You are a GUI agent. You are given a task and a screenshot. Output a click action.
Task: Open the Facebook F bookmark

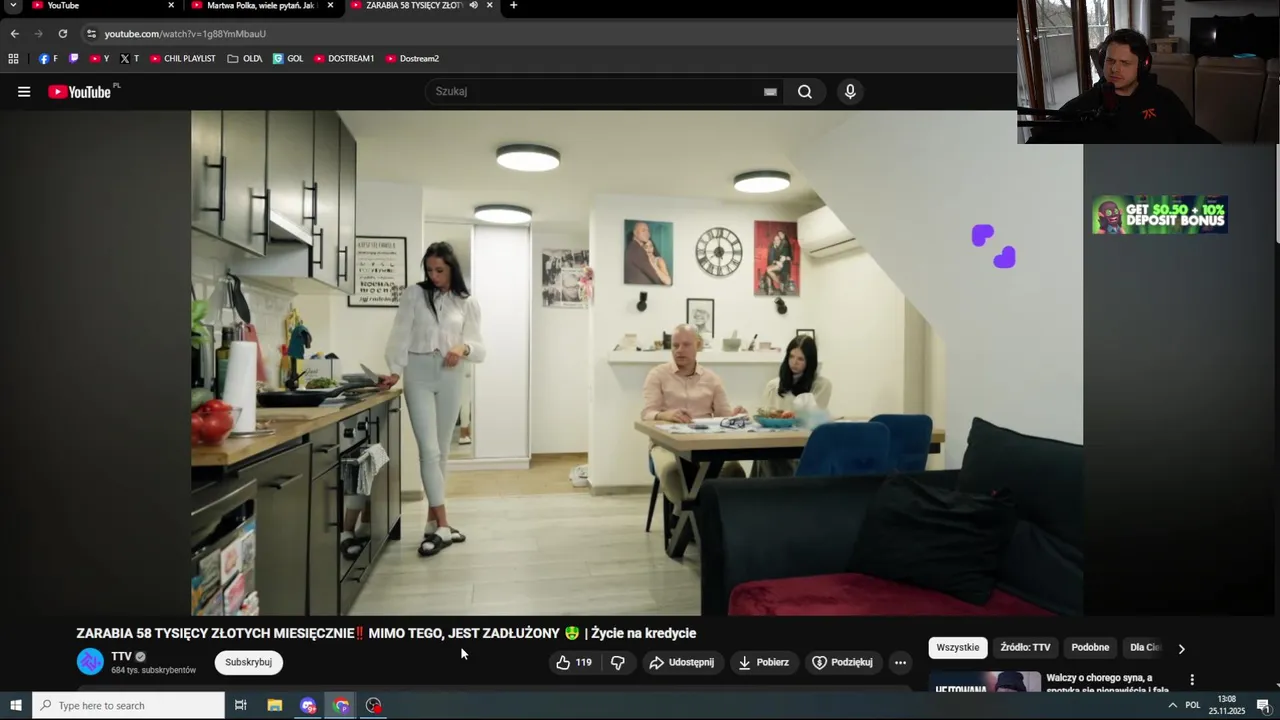click(x=48, y=59)
